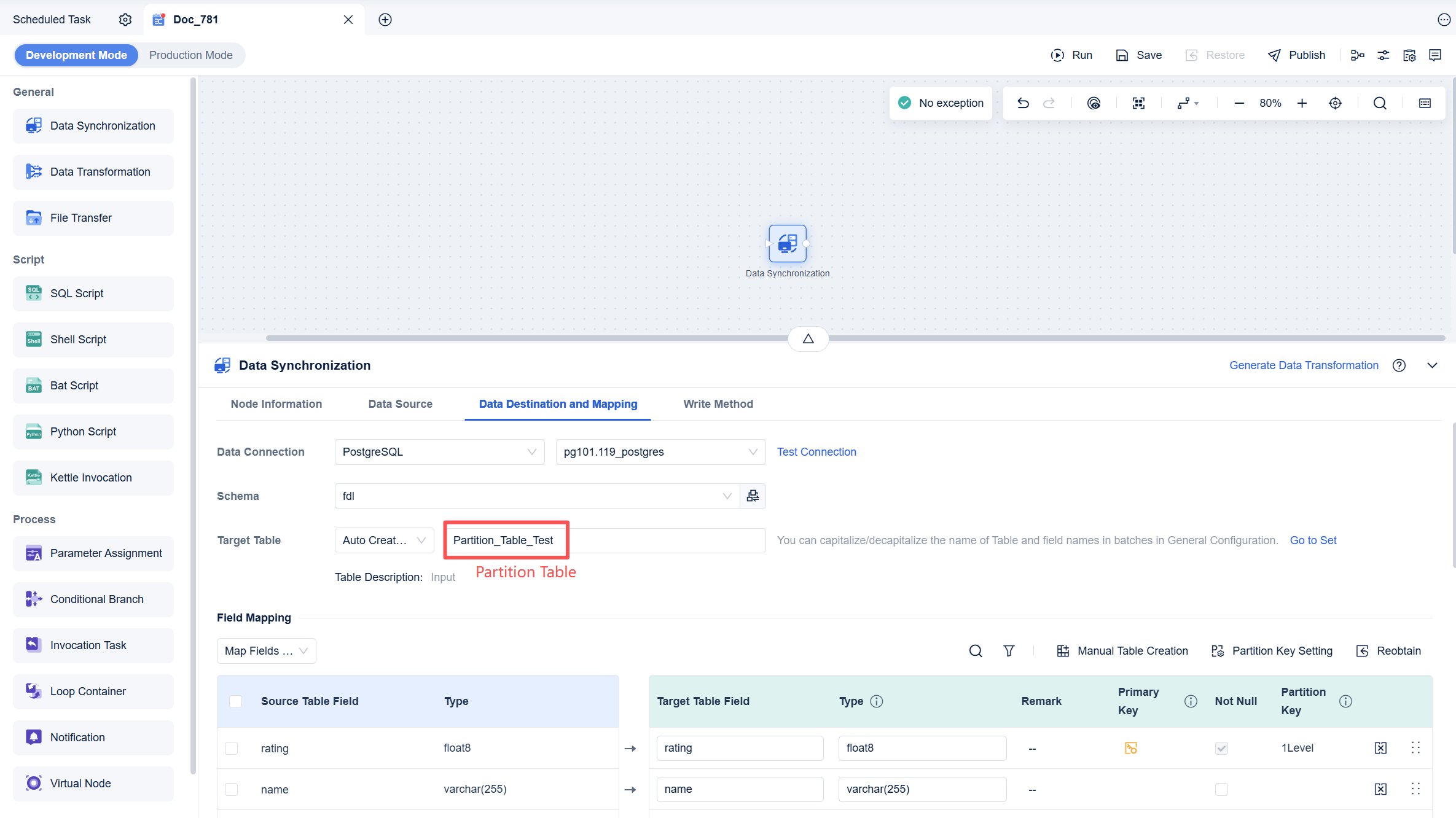Image resolution: width=1456 pixels, height=818 pixels.
Task: Check the rating row source checkbox
Action: coord(232,748)
